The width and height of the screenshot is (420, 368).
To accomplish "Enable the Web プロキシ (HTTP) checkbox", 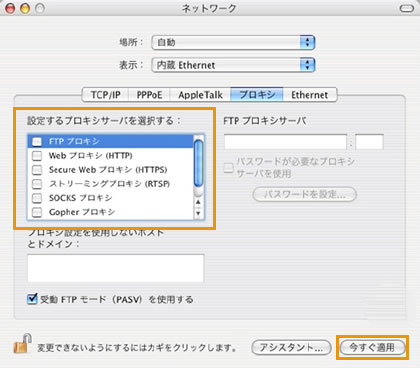I will click(x=37, y=156).
